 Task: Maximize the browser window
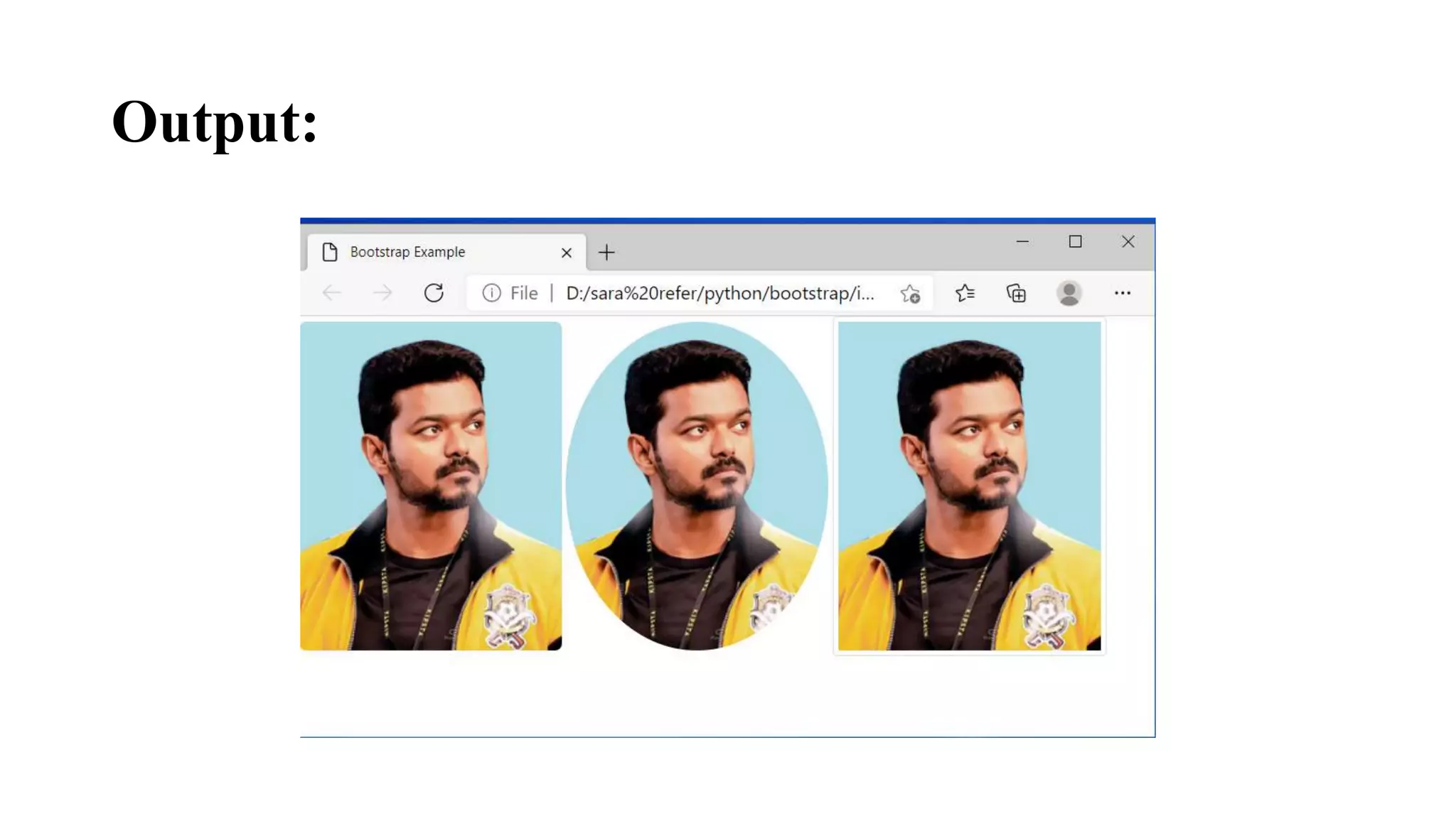(1075, 242)
